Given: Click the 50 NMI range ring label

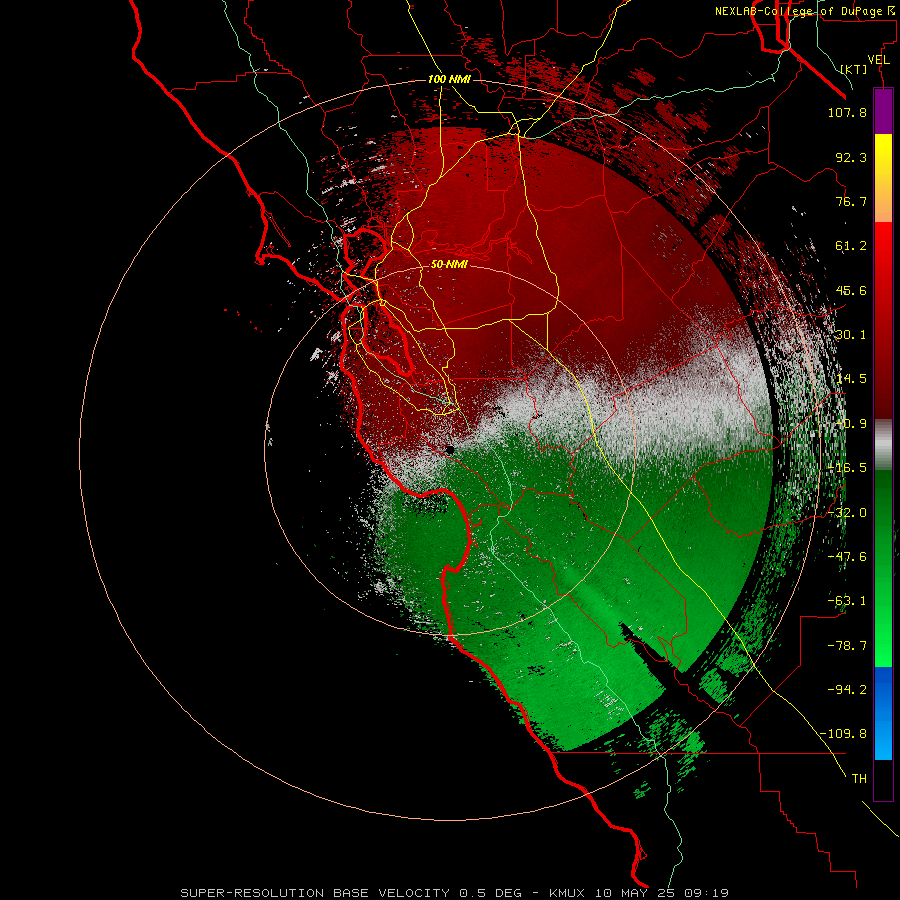Looking at the screenshot, I should click(x=449, y=265).
